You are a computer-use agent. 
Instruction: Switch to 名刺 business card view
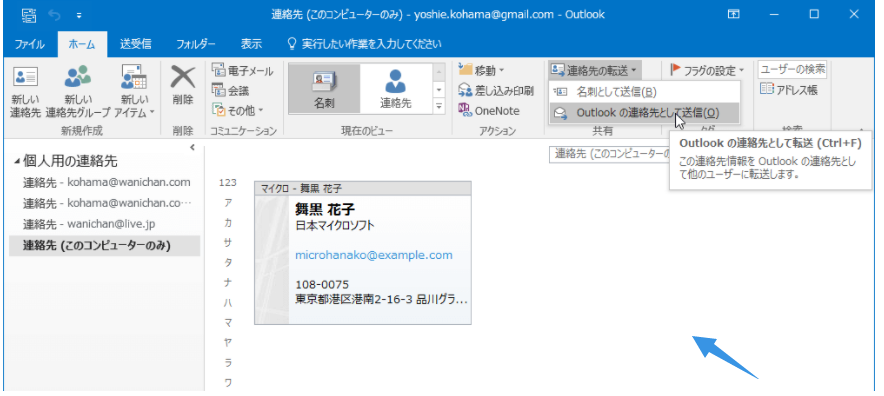(x=324, y=88)
